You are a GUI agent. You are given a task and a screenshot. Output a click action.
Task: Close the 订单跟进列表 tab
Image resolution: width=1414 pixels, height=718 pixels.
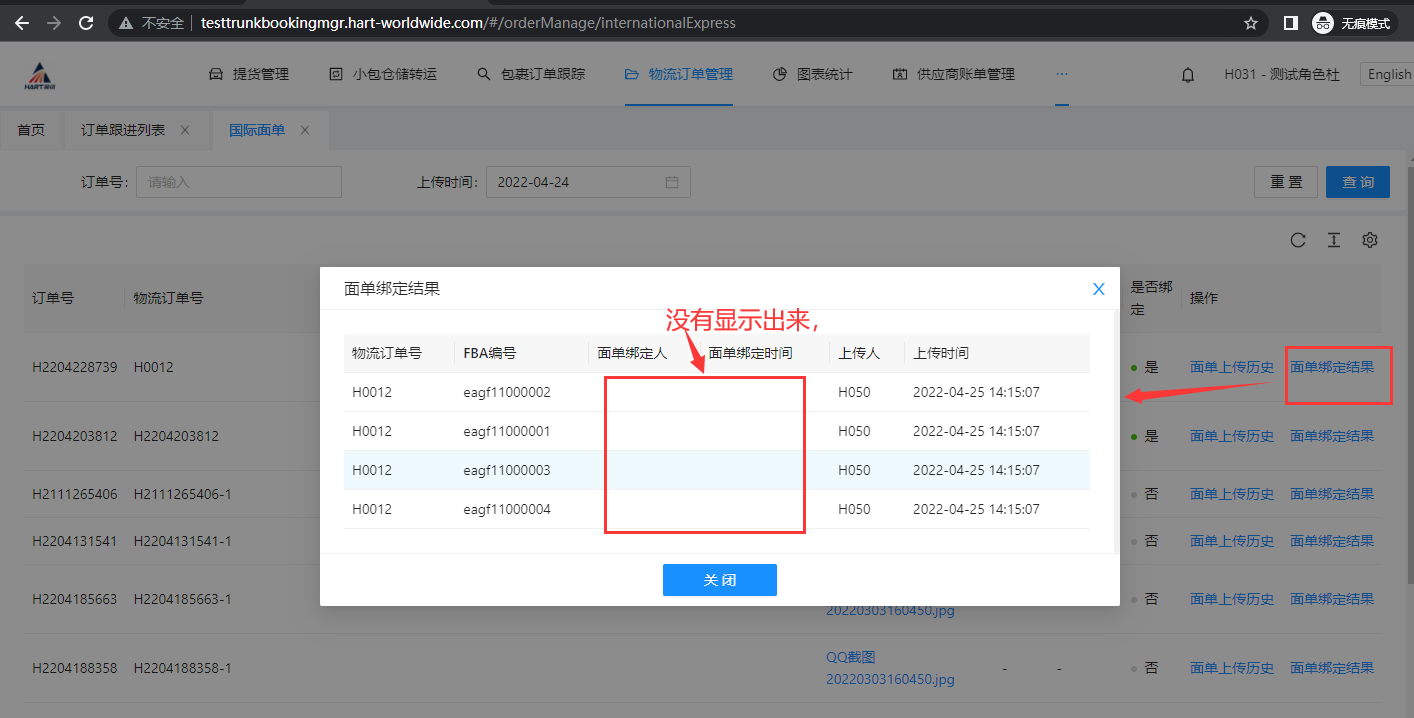185,130
